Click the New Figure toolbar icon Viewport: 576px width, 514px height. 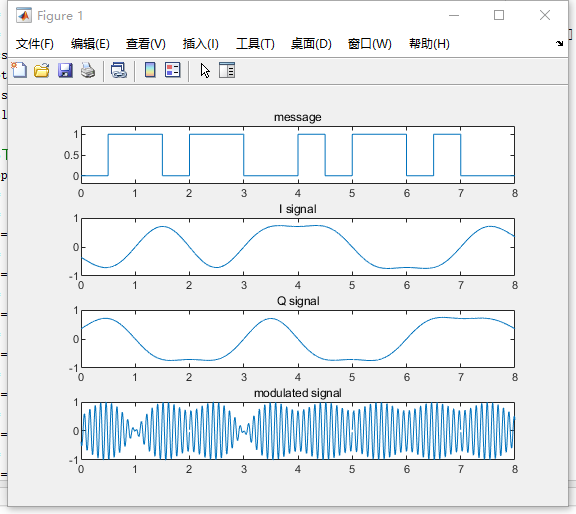(x=19, y=70)
